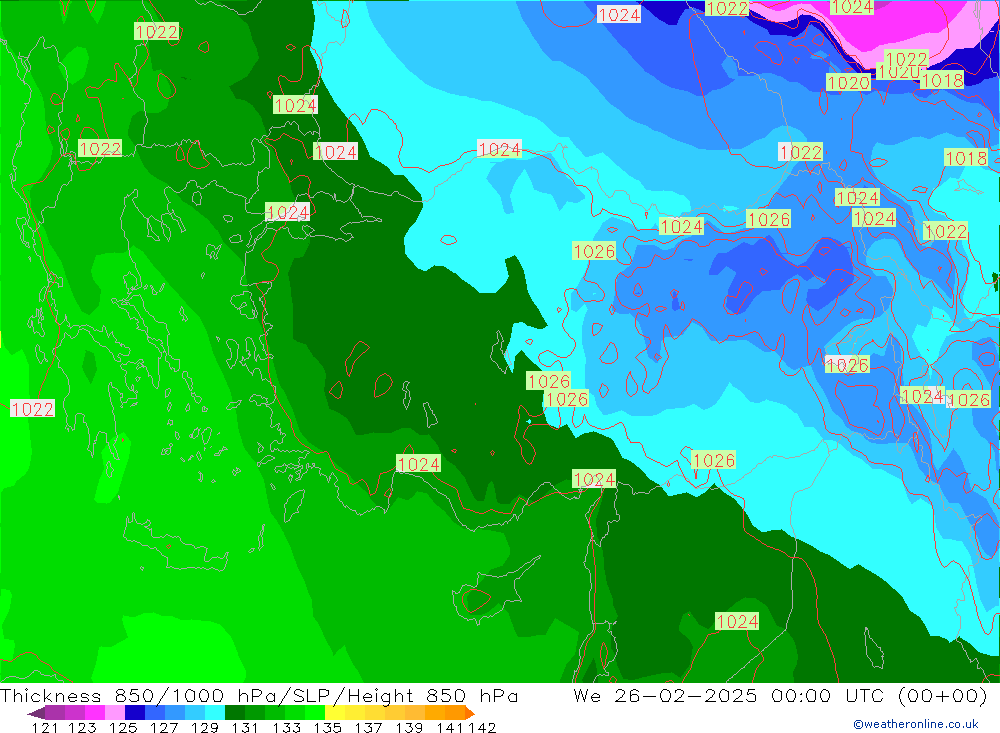Click legend value 129
The width and height of the screenshot is (1000, 733).
[x=205, y=727]
